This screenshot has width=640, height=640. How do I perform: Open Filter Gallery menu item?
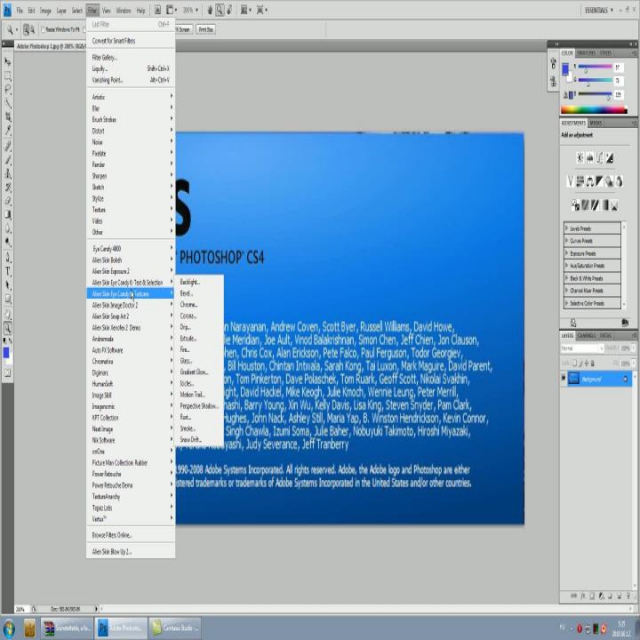[x=131, y=58]
